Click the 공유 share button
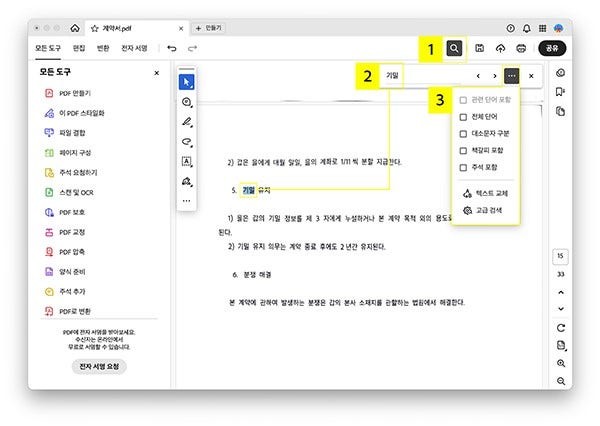The height and width of the screenshot is (426, 600). [x=552, y=48]
